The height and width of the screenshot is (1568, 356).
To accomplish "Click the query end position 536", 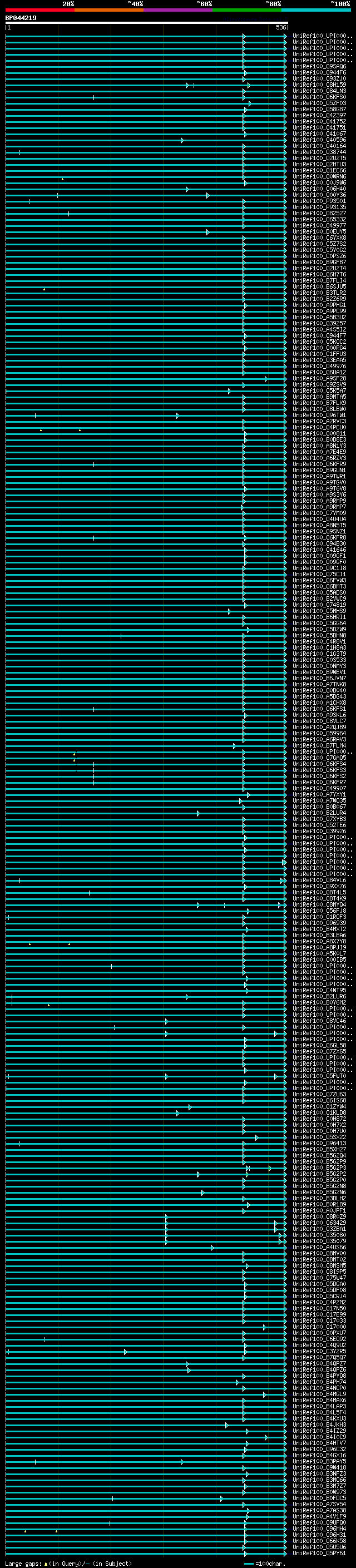I will coord(280,27).
